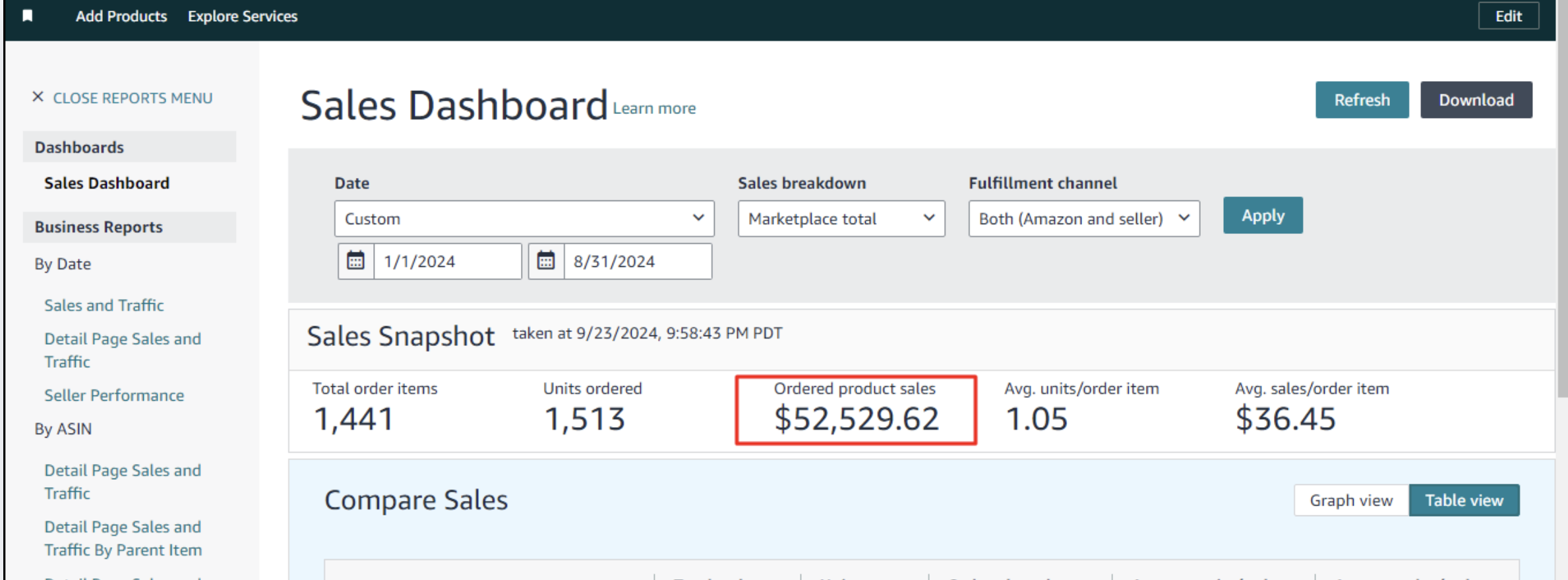Follow the Learn more link
Image resolution: width=1568 pixels, height=580 pixels.
pyautogui.click(x=654, y=109)
